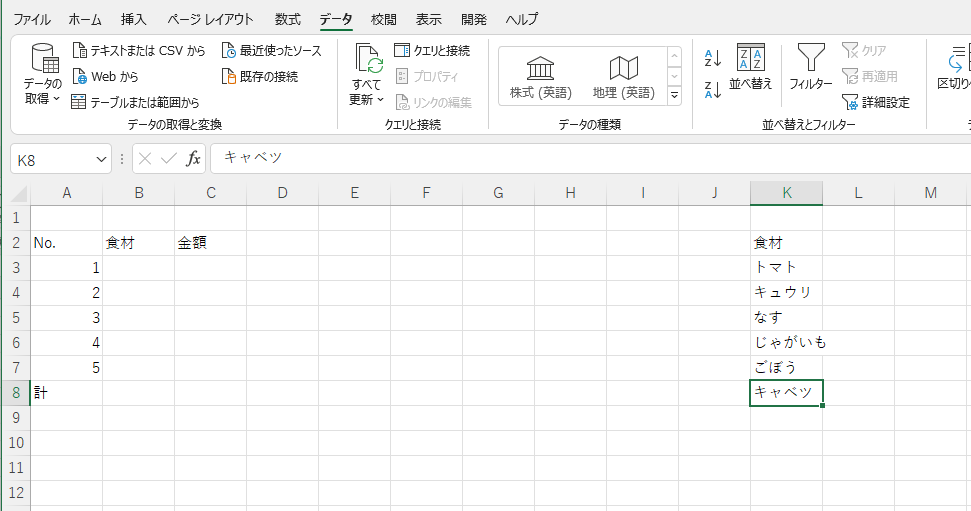
Task: Select the 食材 header in column K
Action: tap(786, 243)
